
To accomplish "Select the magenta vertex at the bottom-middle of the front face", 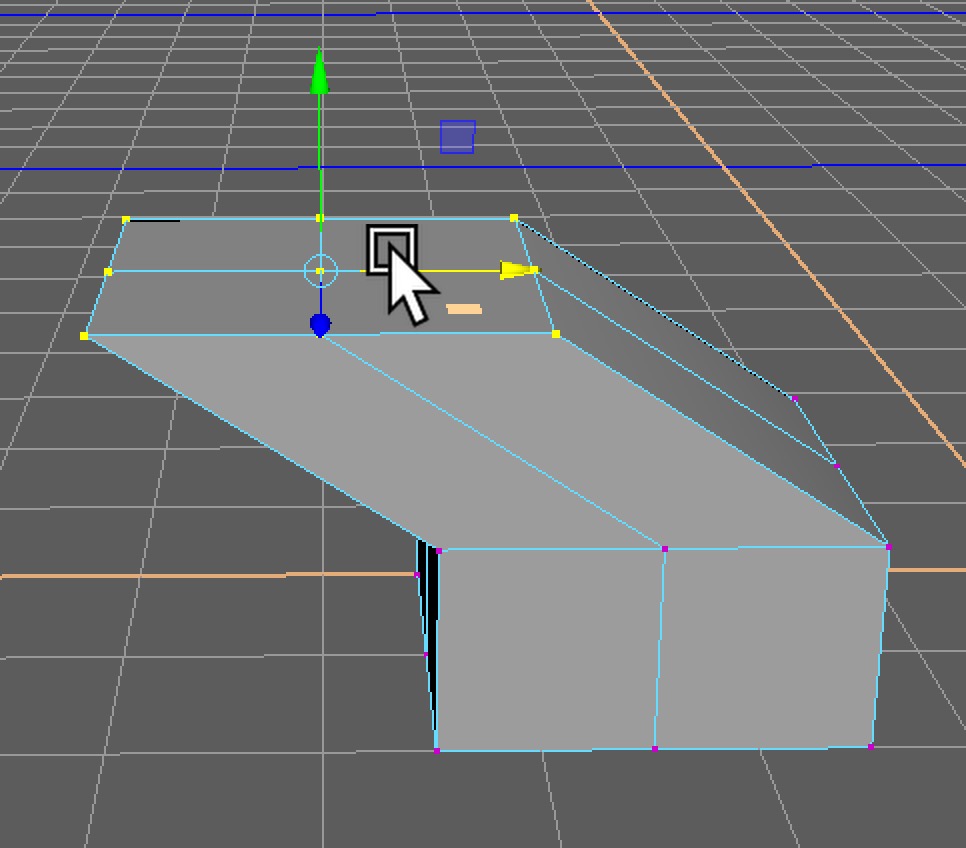I will pyautogui.click(x=654, y=749).
